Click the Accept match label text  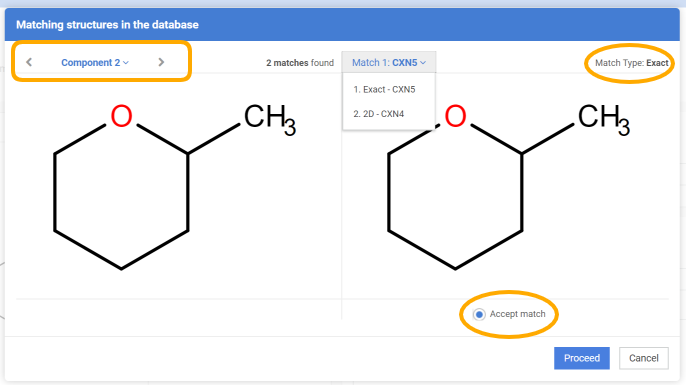click(x=517, y=314)
